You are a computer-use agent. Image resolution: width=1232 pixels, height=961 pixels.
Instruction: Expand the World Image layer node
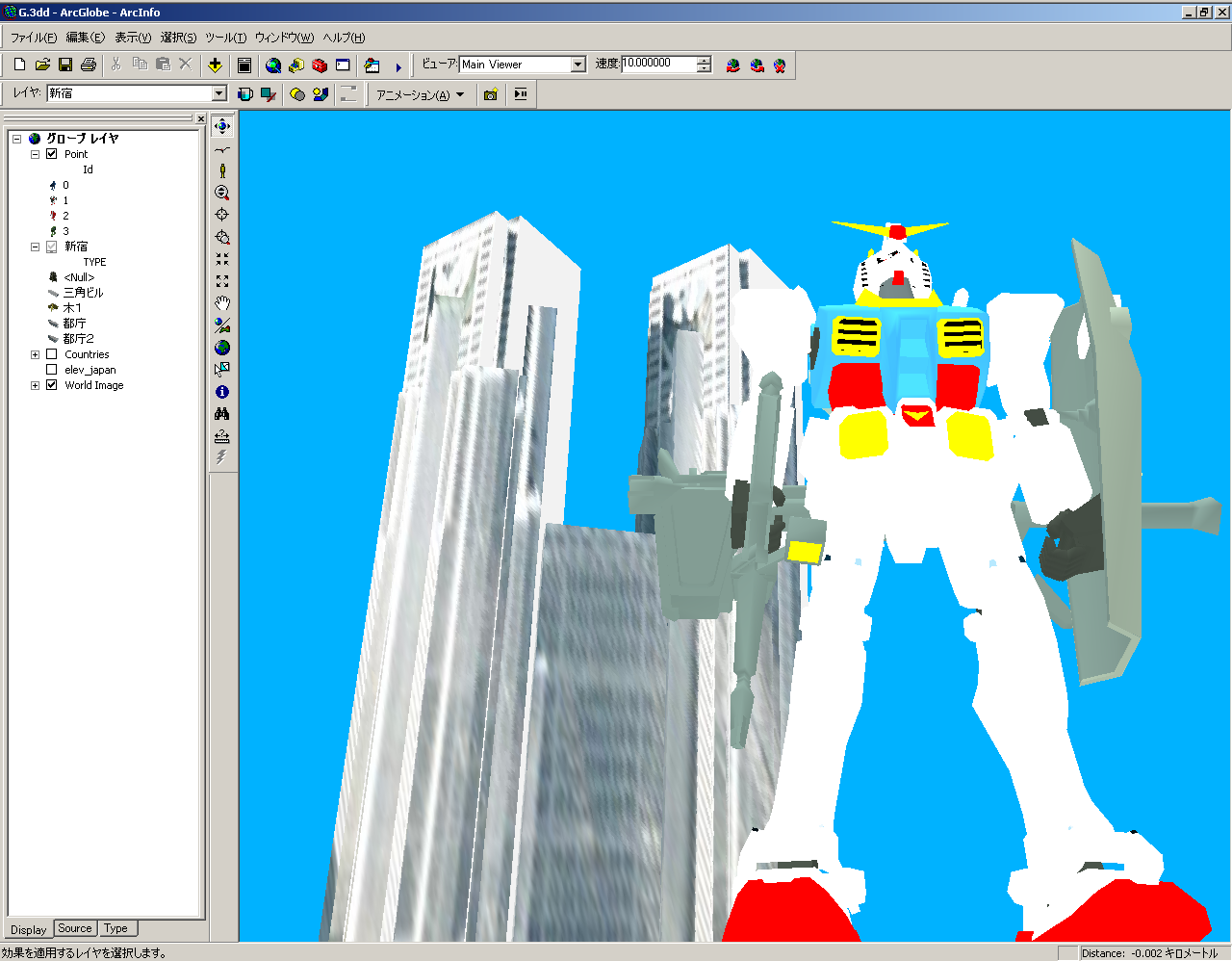coord(35,385)
